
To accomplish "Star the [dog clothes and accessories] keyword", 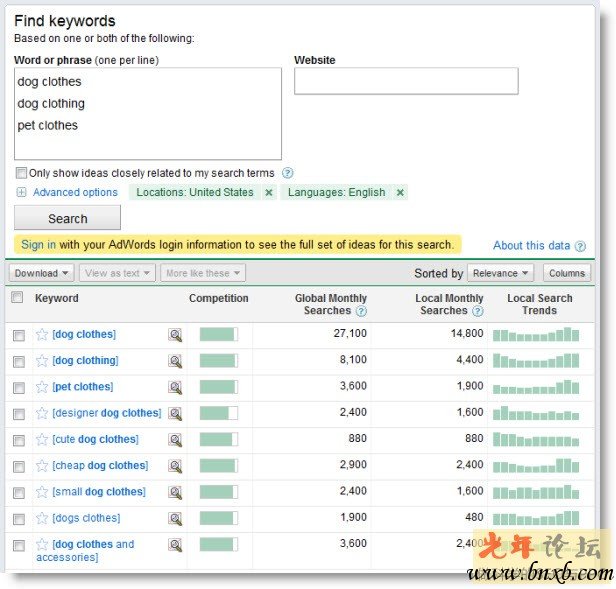I will [x=42, y=545].
